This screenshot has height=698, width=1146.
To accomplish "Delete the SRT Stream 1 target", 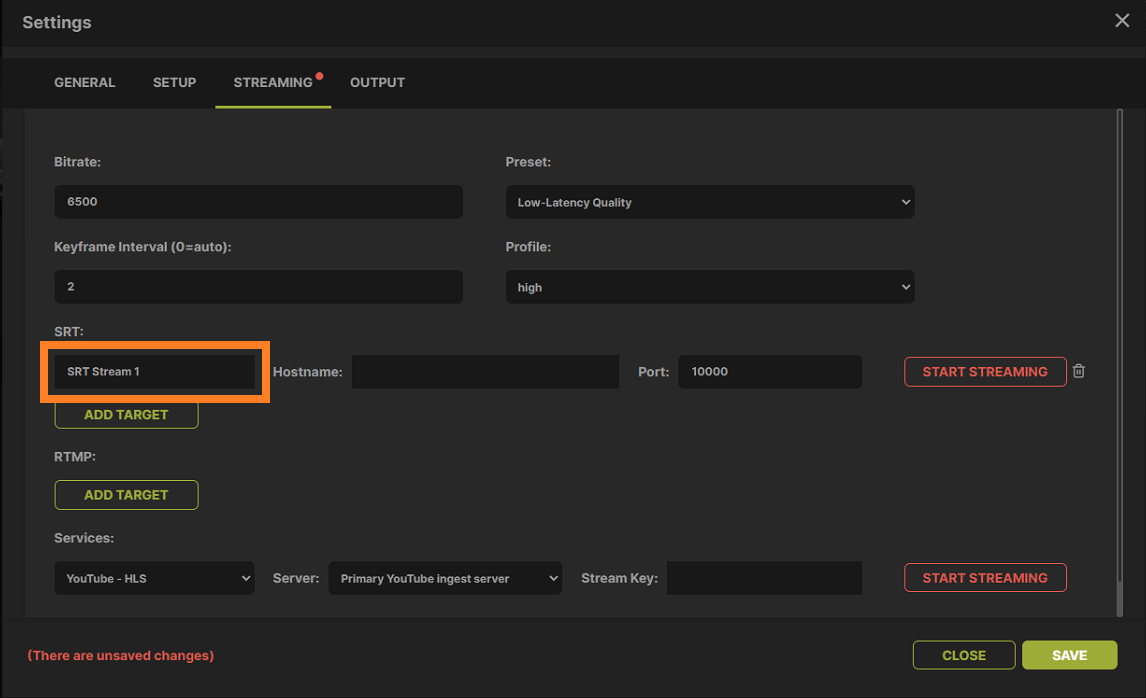I will click(1079, 371).
